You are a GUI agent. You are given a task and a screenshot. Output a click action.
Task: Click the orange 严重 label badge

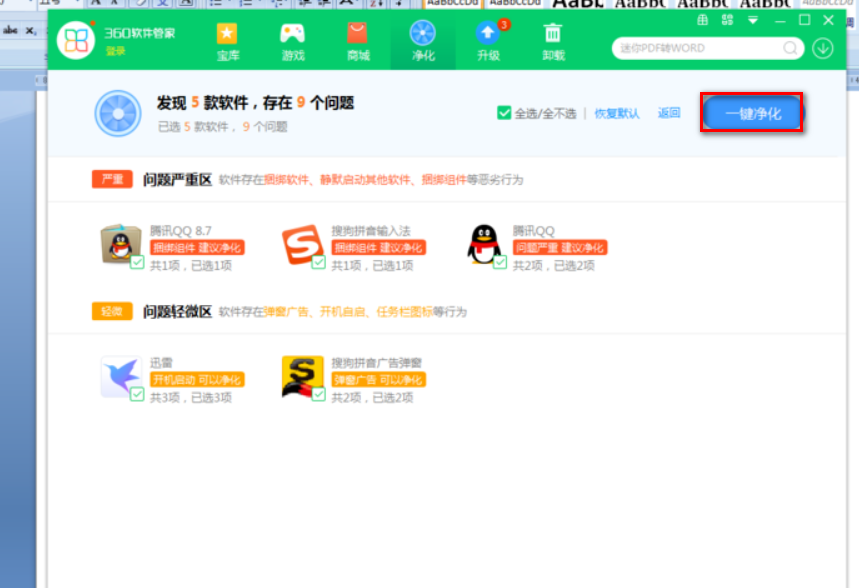click(112, 179)
